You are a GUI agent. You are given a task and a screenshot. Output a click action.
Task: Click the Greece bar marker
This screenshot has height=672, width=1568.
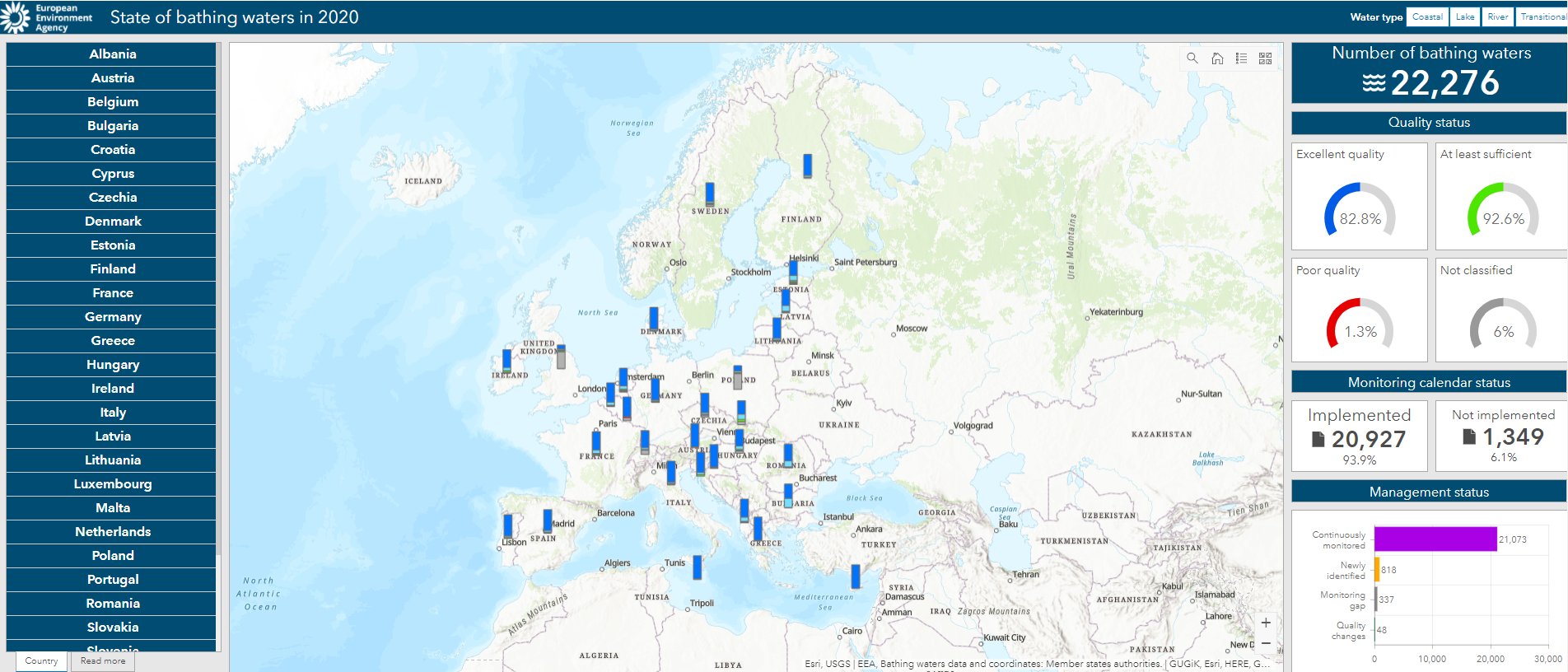[x=758, y=529]
